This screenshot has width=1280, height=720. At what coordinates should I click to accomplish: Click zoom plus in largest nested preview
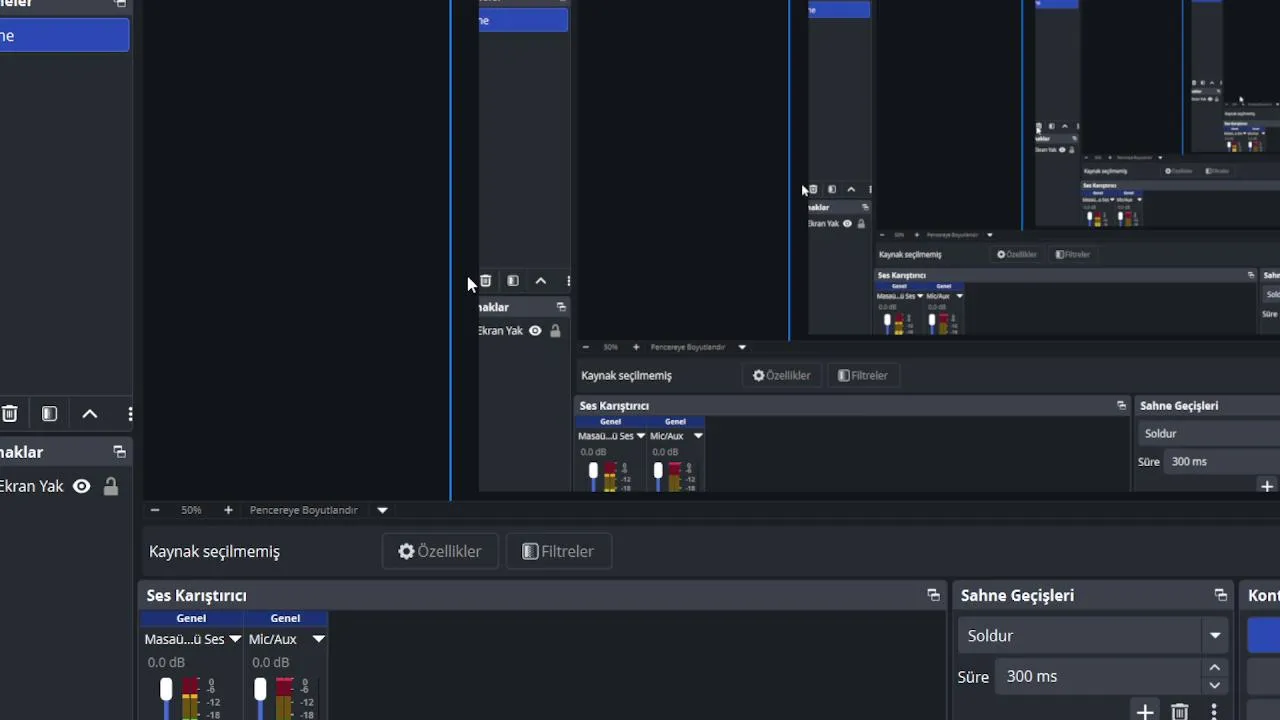click(636, 347)
